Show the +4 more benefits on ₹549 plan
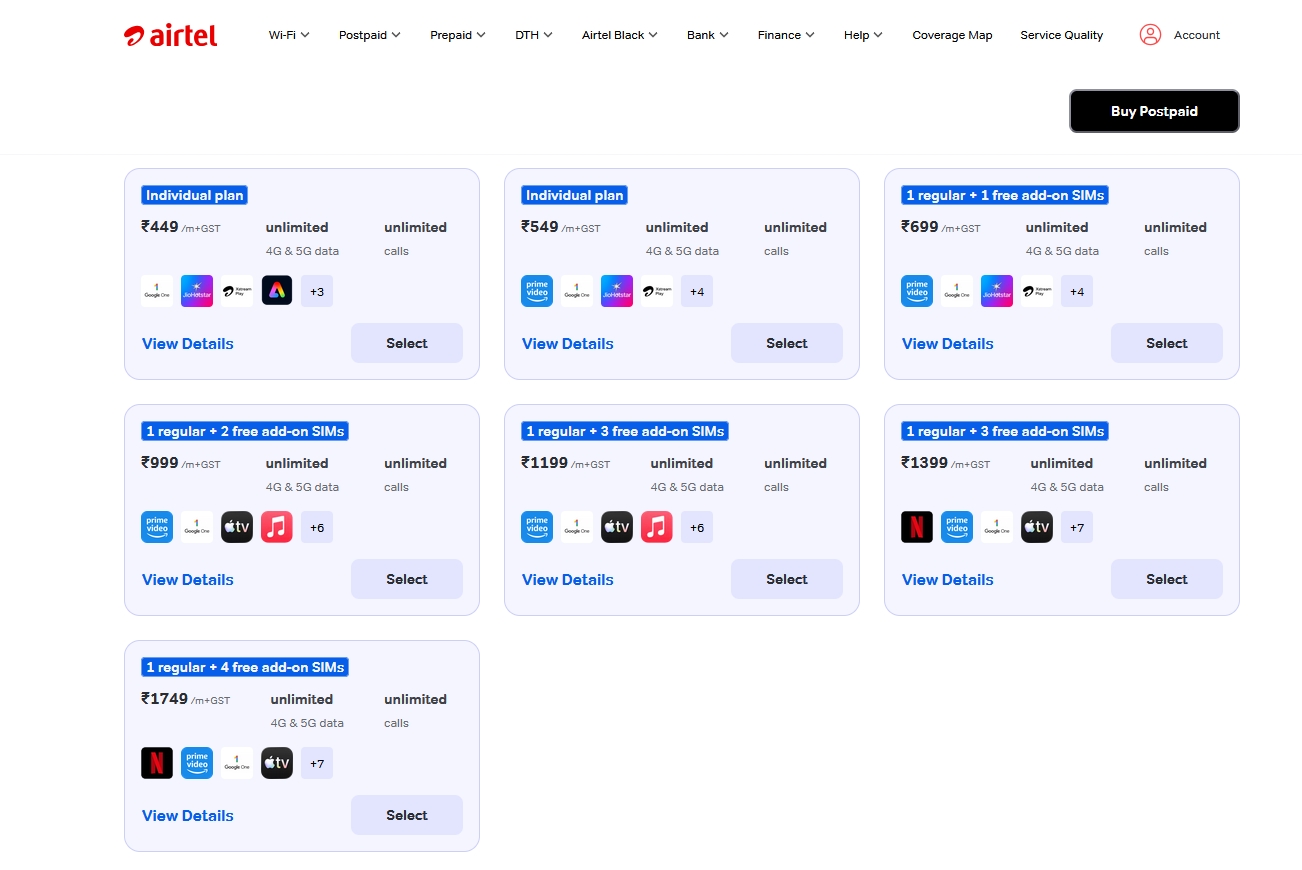This screenshot has width=1302, height=870. coord(697,291)
